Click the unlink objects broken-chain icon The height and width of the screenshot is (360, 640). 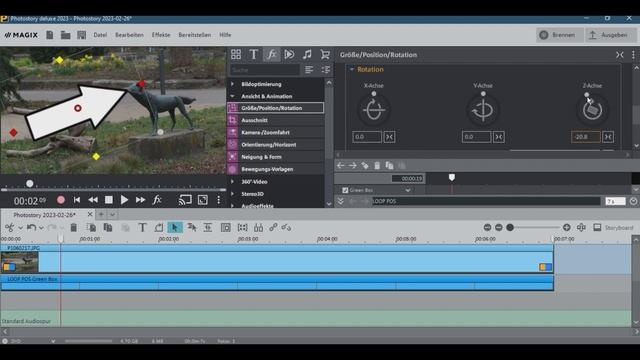tap(286, 227)
